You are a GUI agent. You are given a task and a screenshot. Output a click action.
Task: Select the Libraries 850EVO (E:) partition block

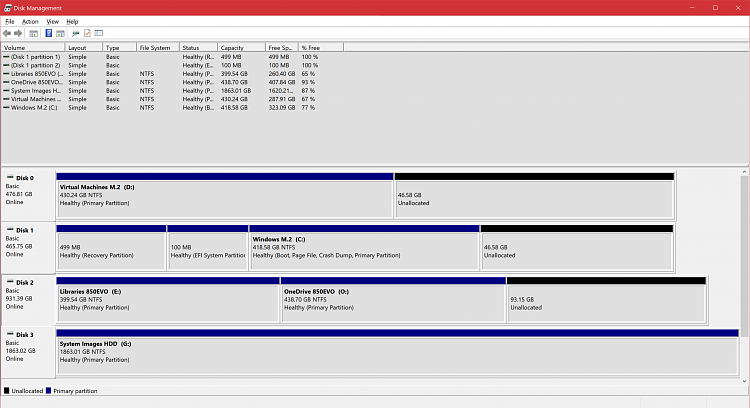[168, 300]
